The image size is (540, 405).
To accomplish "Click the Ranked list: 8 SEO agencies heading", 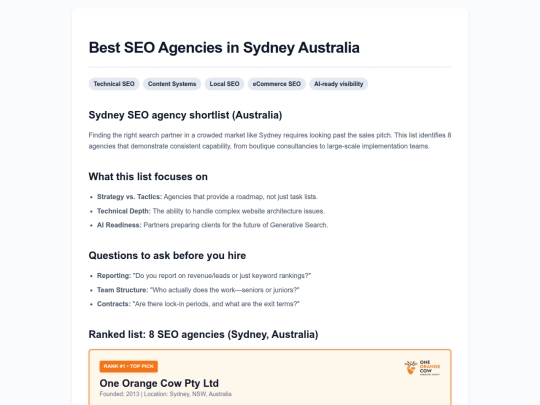I will click(204, 334).
